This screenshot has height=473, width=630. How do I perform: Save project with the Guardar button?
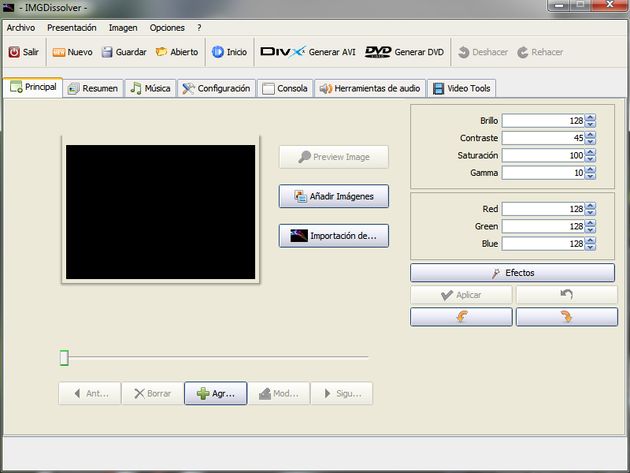(x=124, y=52)
